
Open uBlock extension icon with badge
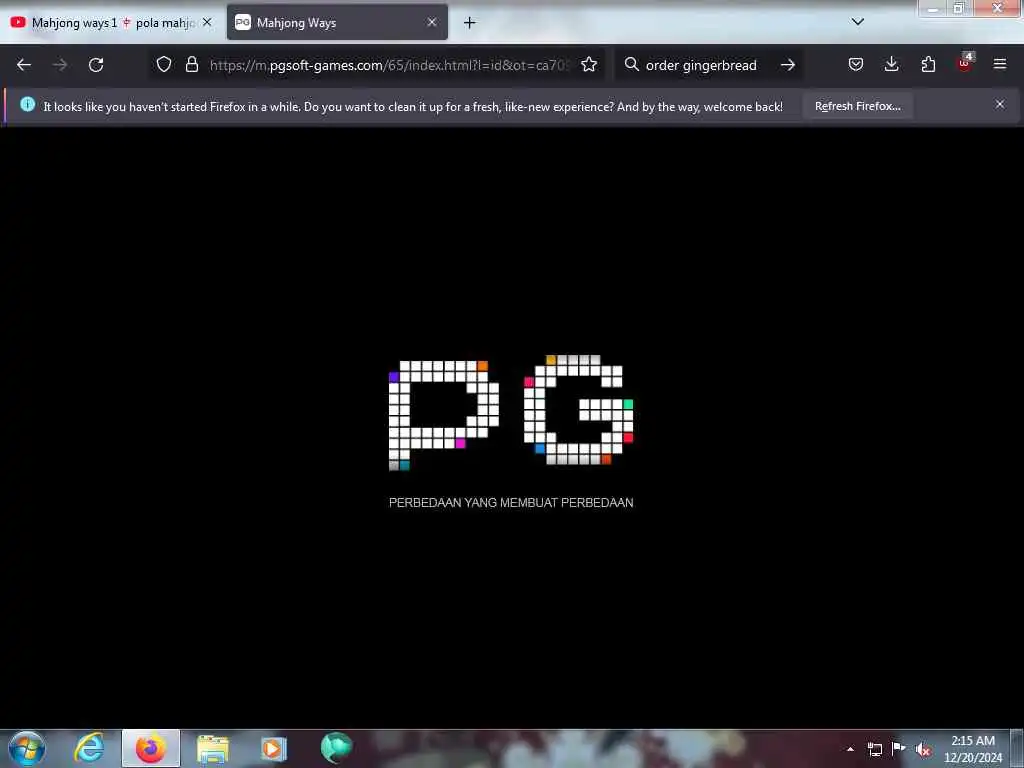coord(965,63)
